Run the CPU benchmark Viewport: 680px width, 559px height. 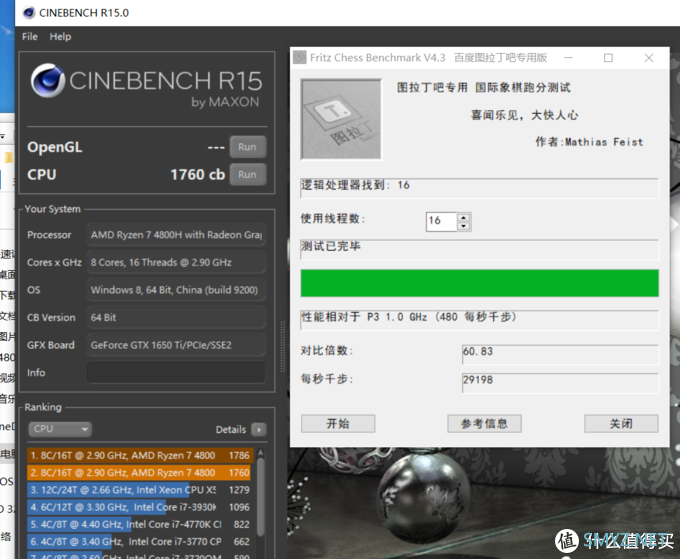(248, 174)
